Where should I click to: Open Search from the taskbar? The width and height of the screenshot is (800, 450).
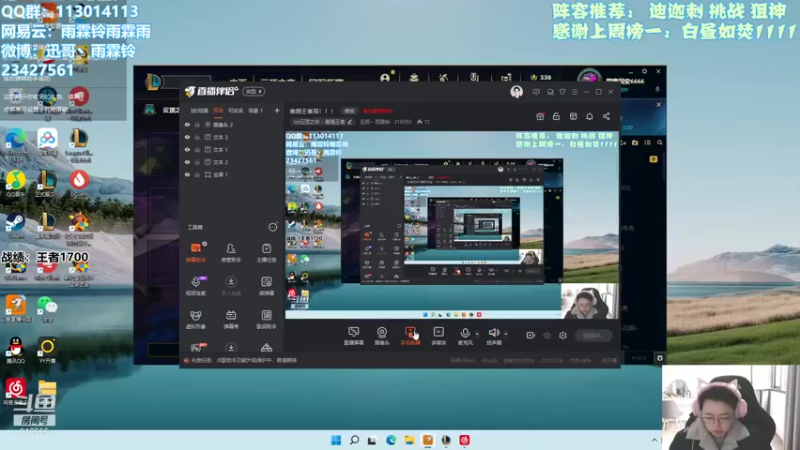point(354,440)
